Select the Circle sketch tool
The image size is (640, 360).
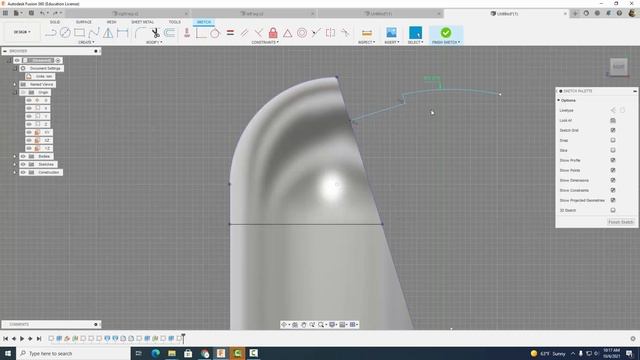click(65, 33)
